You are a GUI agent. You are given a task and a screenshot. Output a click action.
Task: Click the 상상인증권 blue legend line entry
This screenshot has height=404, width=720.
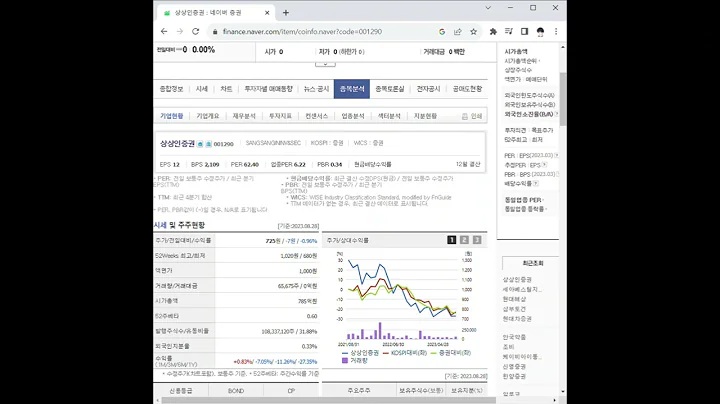tap(360, 353)
